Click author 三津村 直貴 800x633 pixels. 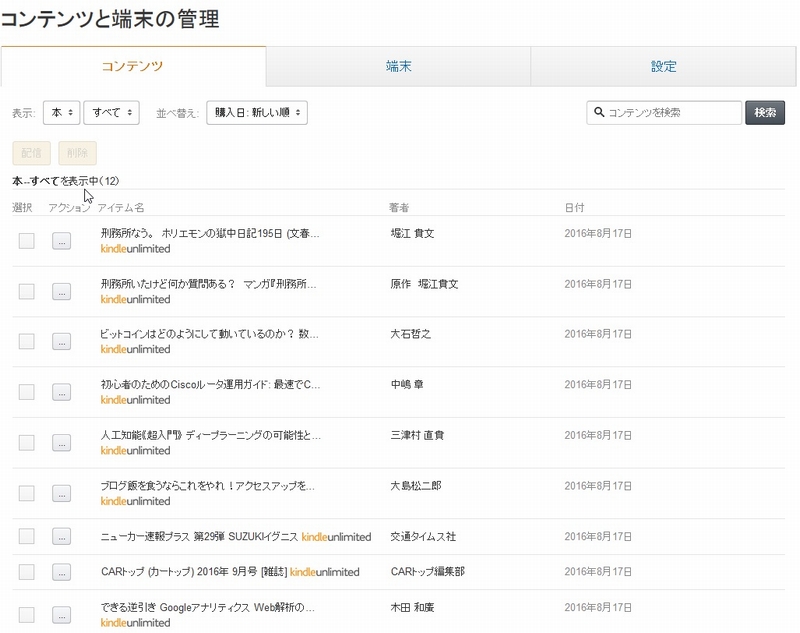417,435
